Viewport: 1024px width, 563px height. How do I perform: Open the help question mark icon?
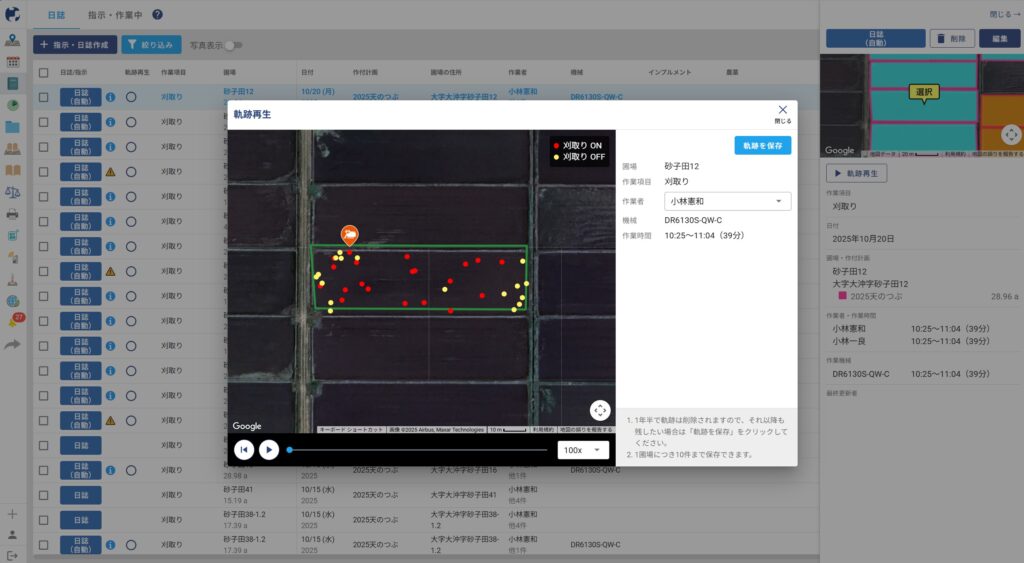[158, 15]
